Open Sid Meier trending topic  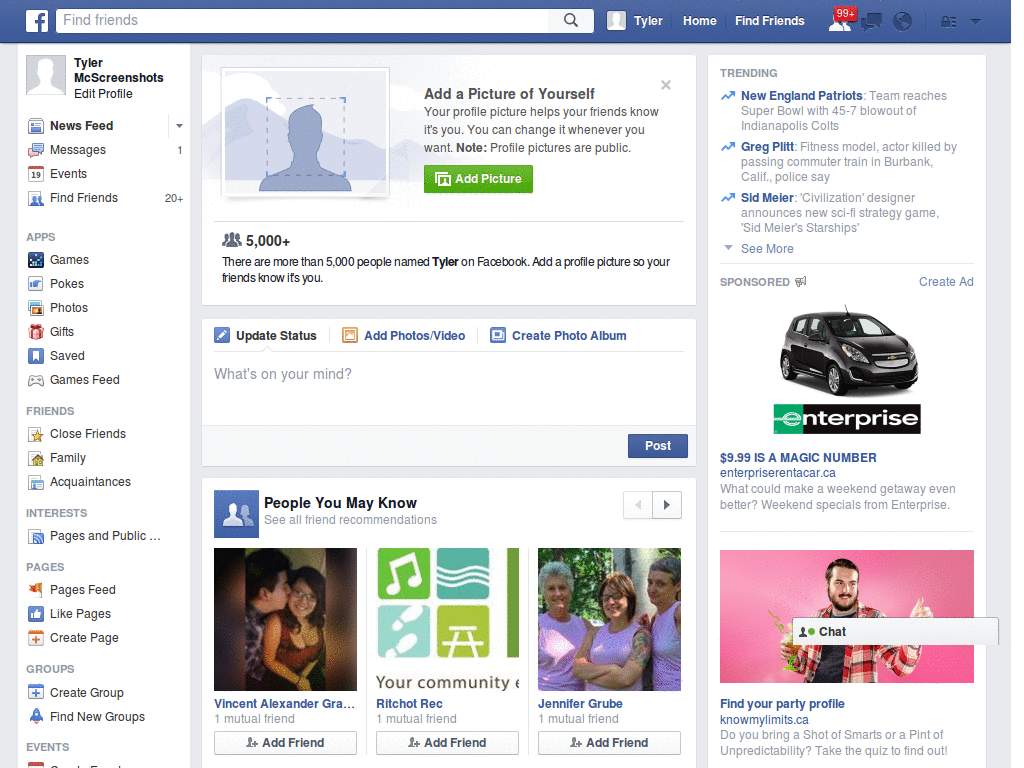[767, 198]
